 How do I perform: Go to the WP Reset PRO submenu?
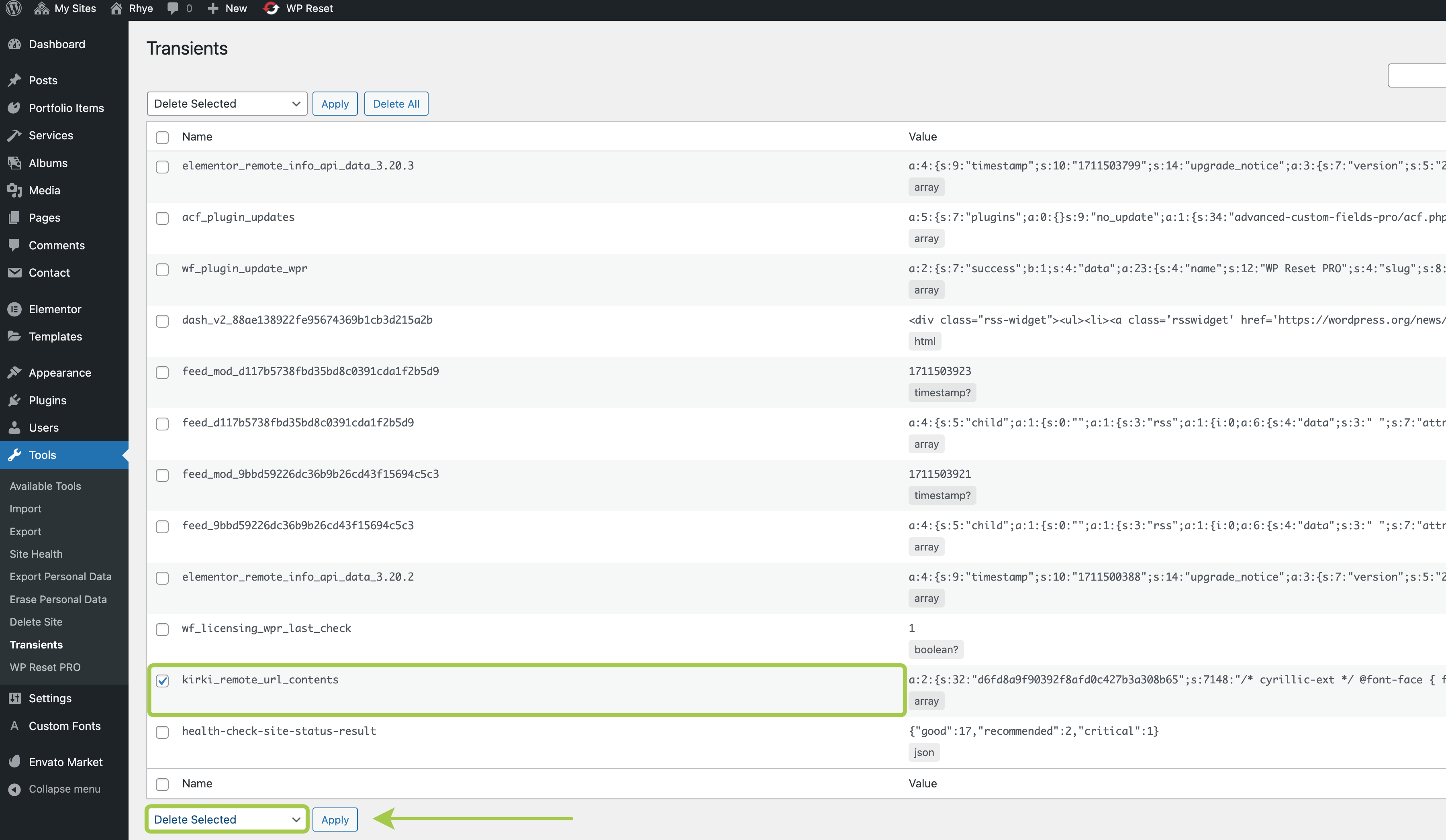(45, 667)
